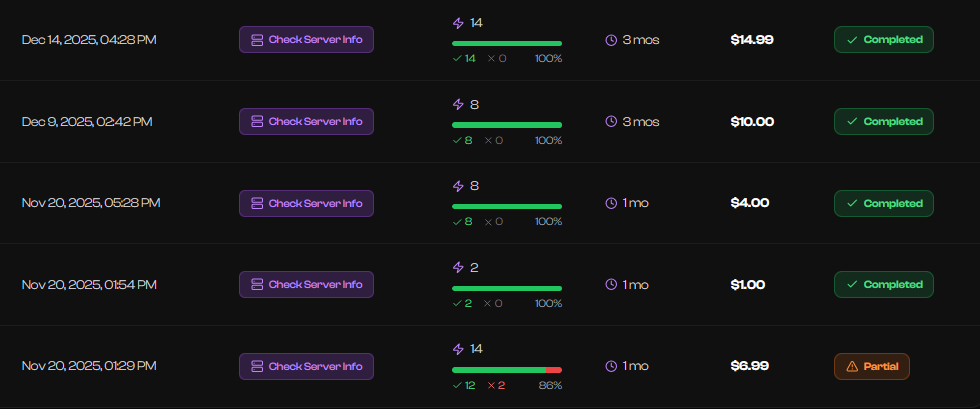
Task: Click the red X failed icon in the Nov 20, 01:29 PM row
Action: coord(491,386)
